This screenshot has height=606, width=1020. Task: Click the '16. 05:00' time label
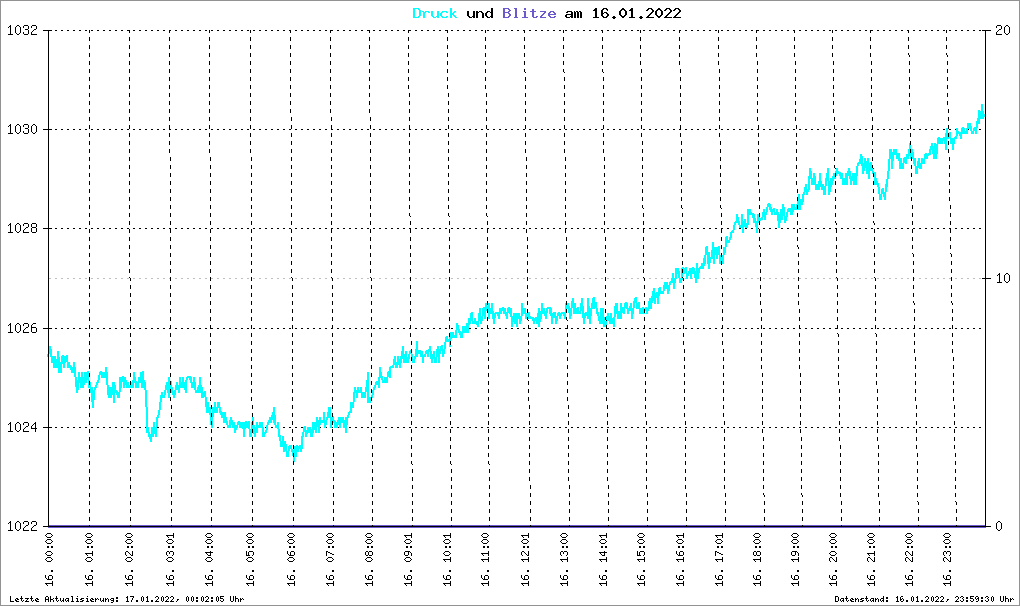[251, 559]
